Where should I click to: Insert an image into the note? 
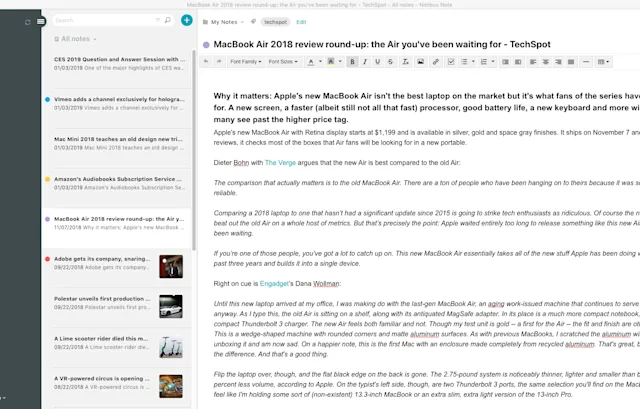(x=420, y=62)
